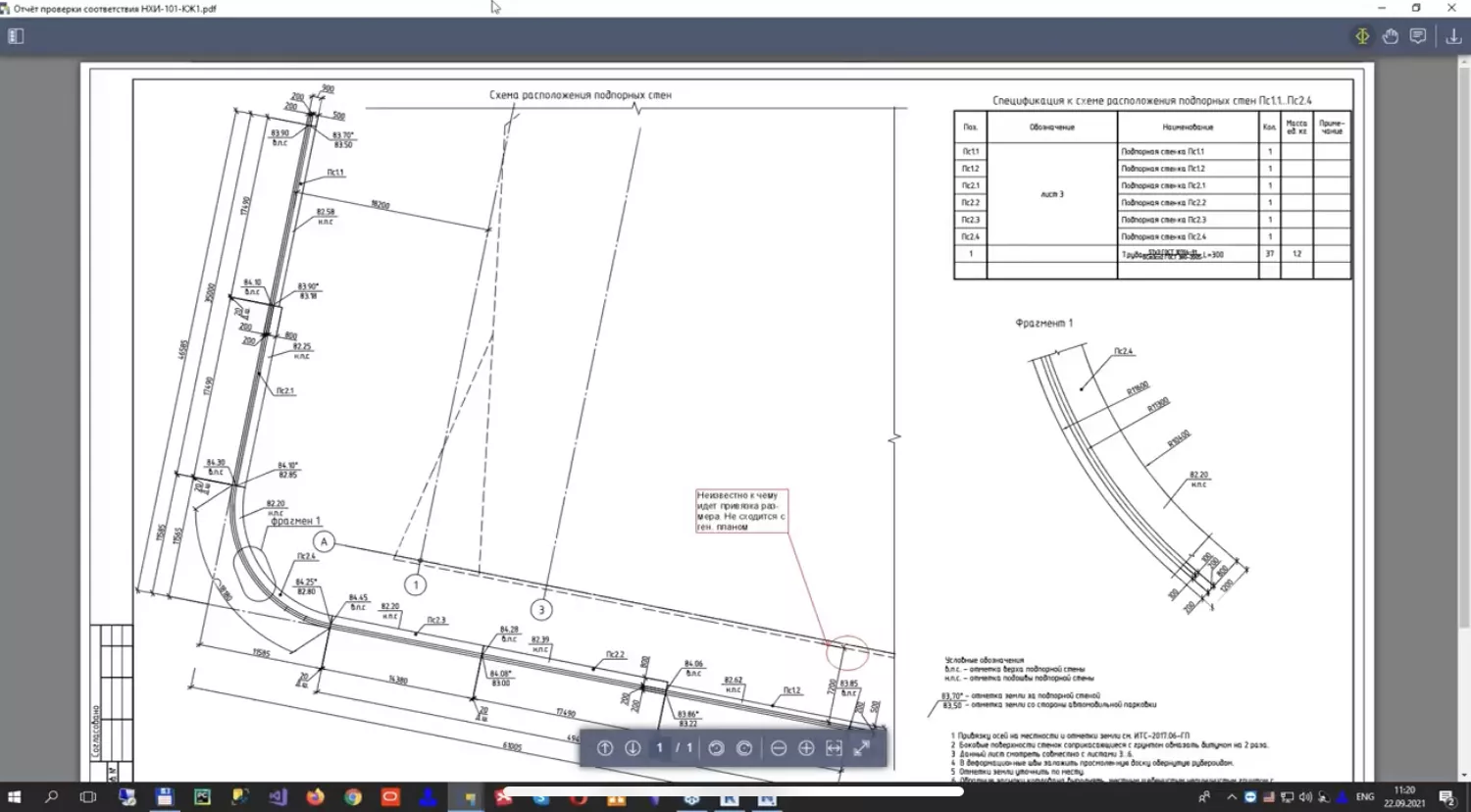Open Windows search from the taskbar
The height and width of the screenshot is (812, 1471).
[51, 797]
